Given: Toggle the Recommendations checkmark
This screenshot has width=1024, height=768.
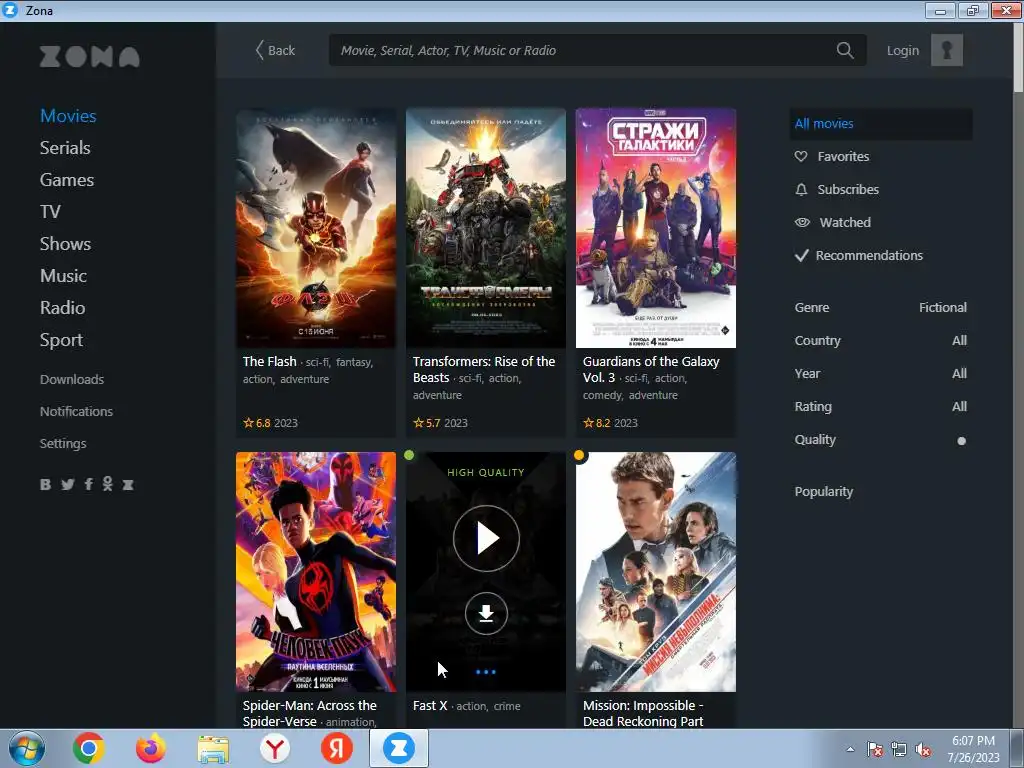Looking at the screenshot, I should 801,255.
